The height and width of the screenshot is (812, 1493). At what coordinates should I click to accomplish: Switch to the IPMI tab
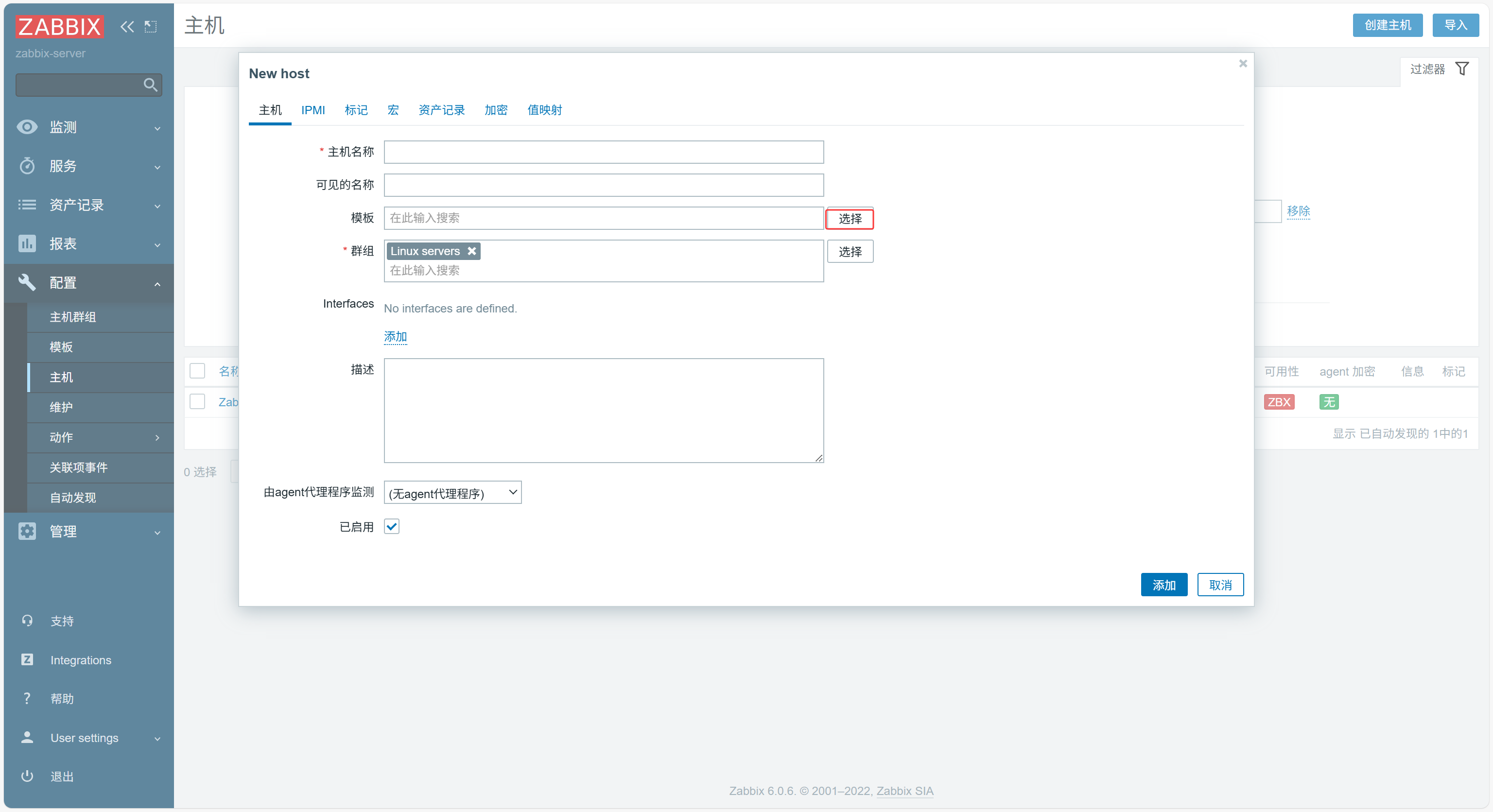(313, 110)
